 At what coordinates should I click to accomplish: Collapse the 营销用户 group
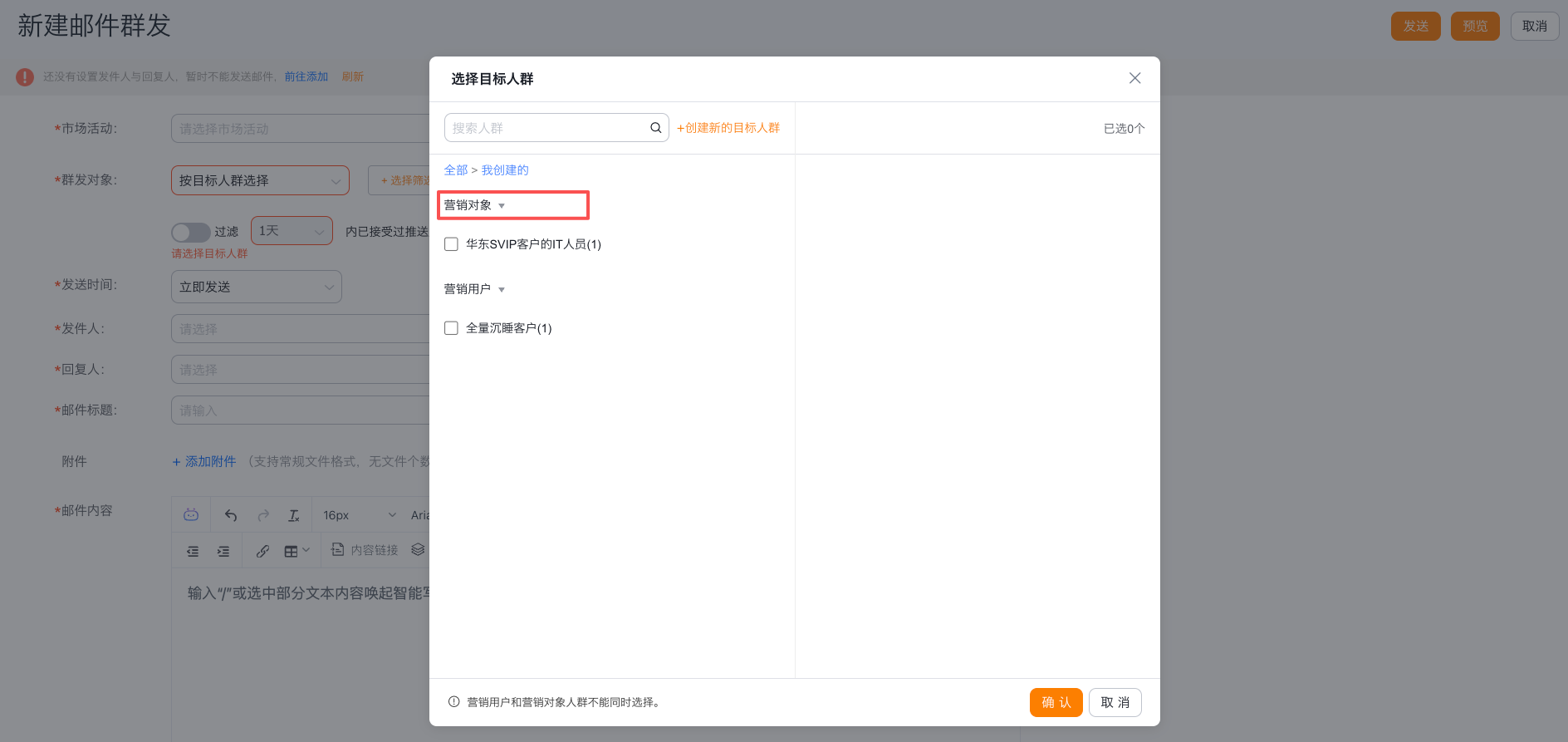[x=501, y=290]
